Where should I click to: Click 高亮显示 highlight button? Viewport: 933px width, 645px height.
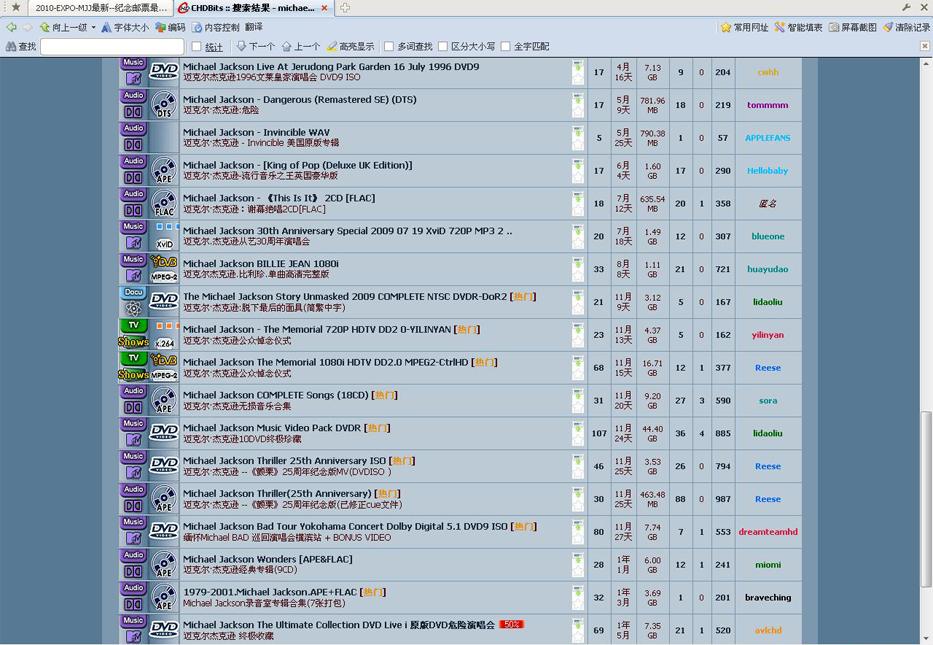point(350,46)
